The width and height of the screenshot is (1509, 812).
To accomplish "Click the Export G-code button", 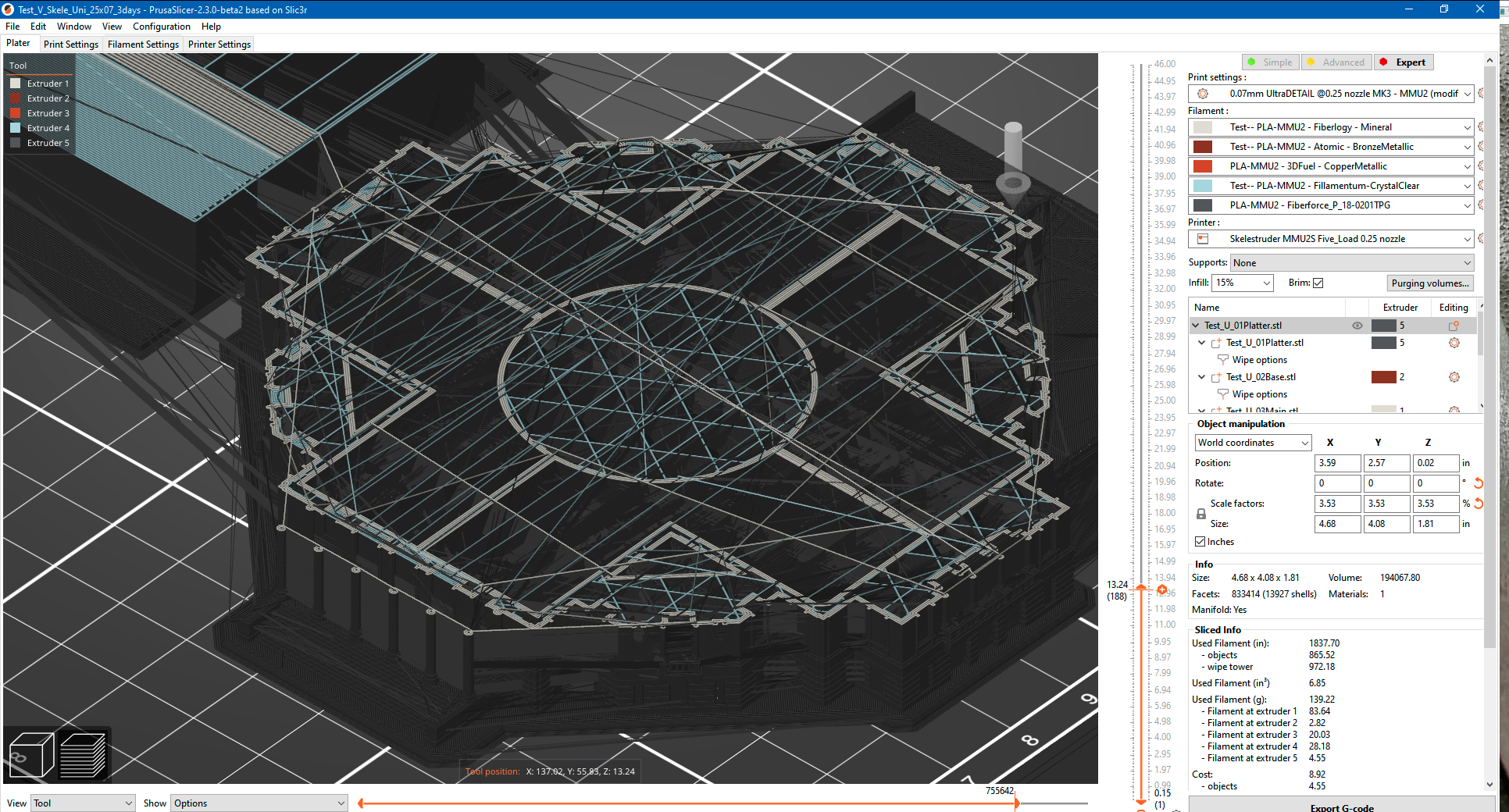I will [x=1342, y=807].
